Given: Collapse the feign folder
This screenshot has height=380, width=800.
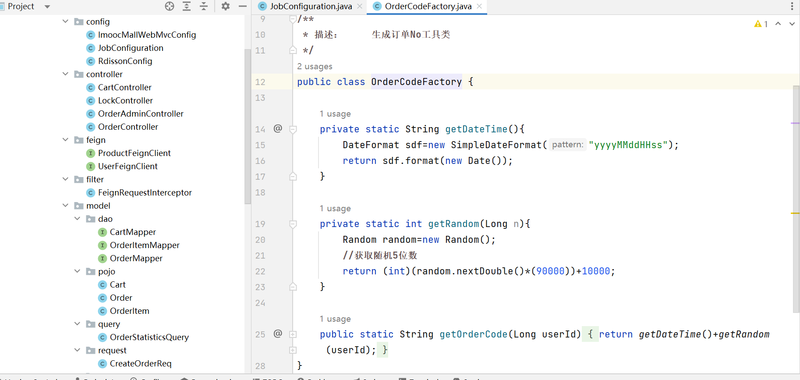Looking at the screenshot, I should [65, 140].
